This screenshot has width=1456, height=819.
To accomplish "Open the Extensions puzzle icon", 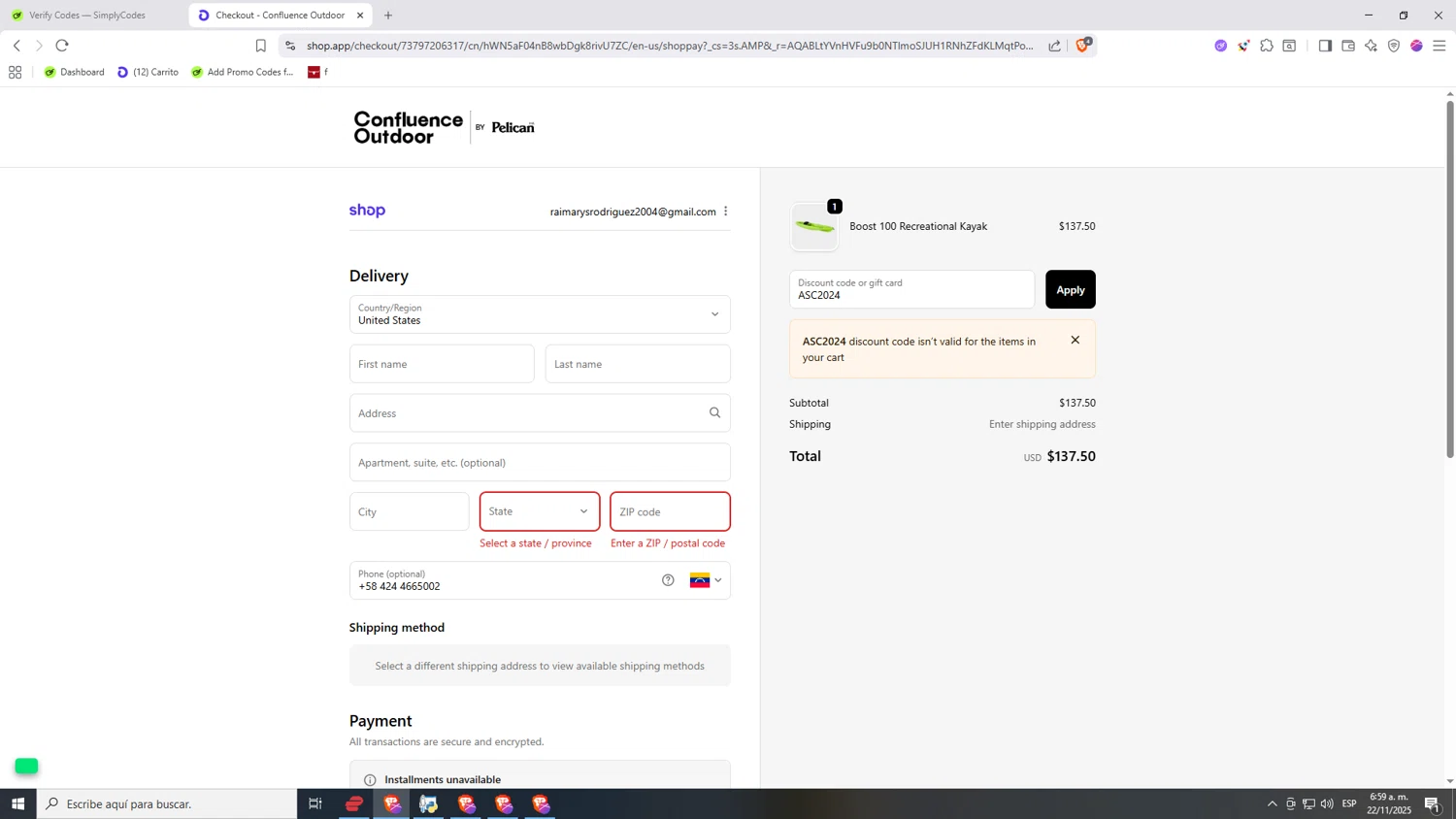I will pyautogui.click(x=1267, y=46).
